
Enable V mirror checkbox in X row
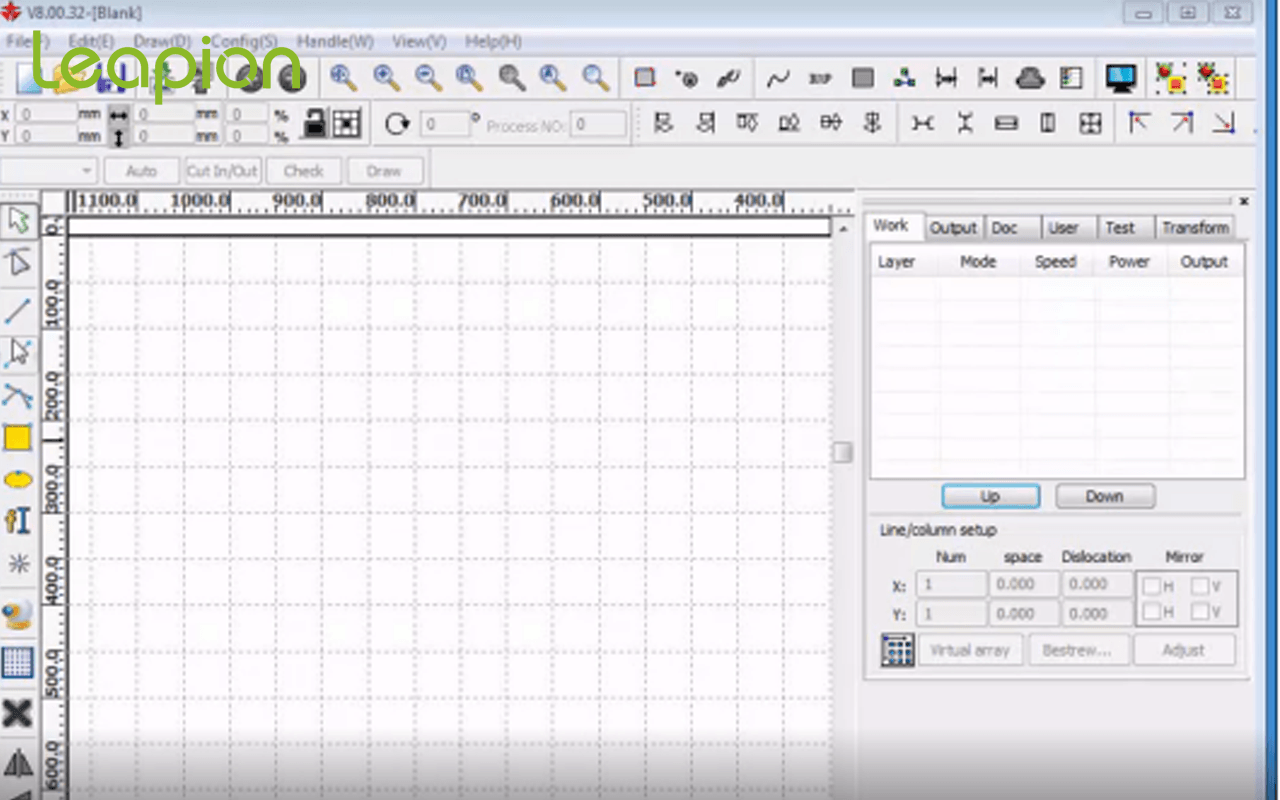1199,585
